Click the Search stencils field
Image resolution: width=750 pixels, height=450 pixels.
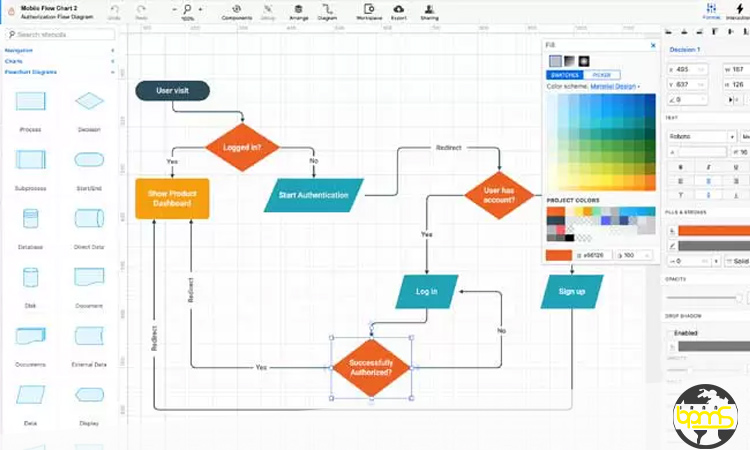point(62,34)
